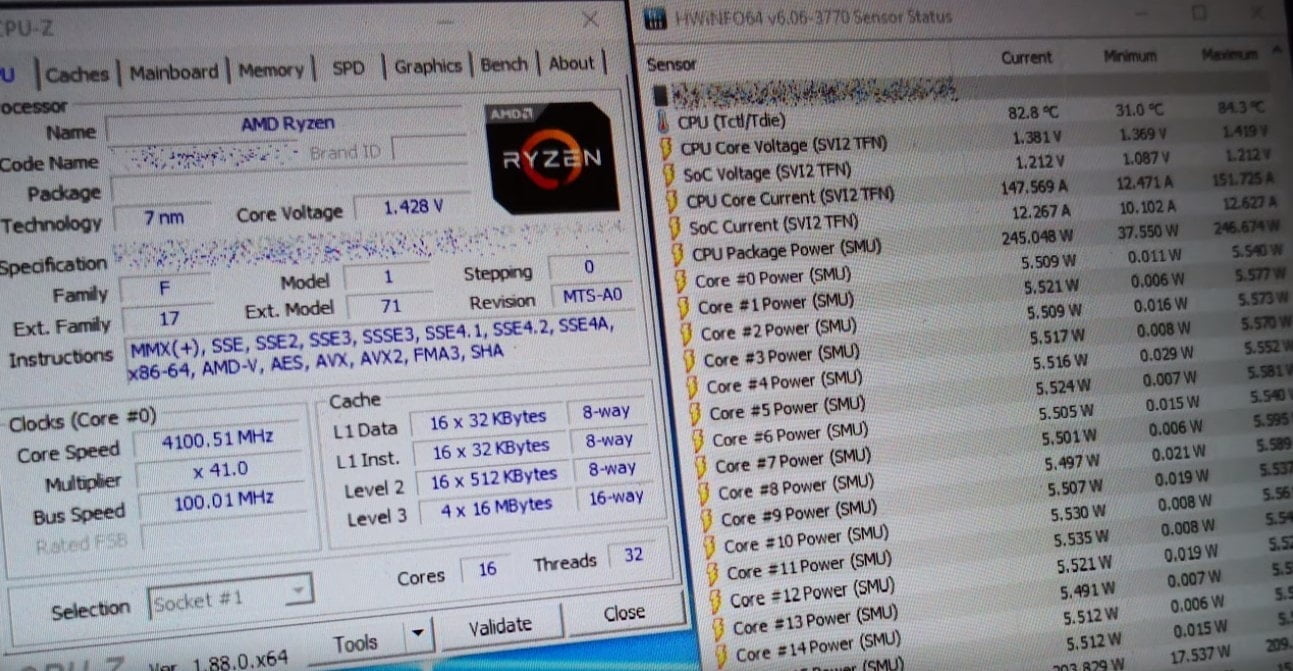
Task: Click the Sensor column header in HWiNFO64
Action: (672, 64)
